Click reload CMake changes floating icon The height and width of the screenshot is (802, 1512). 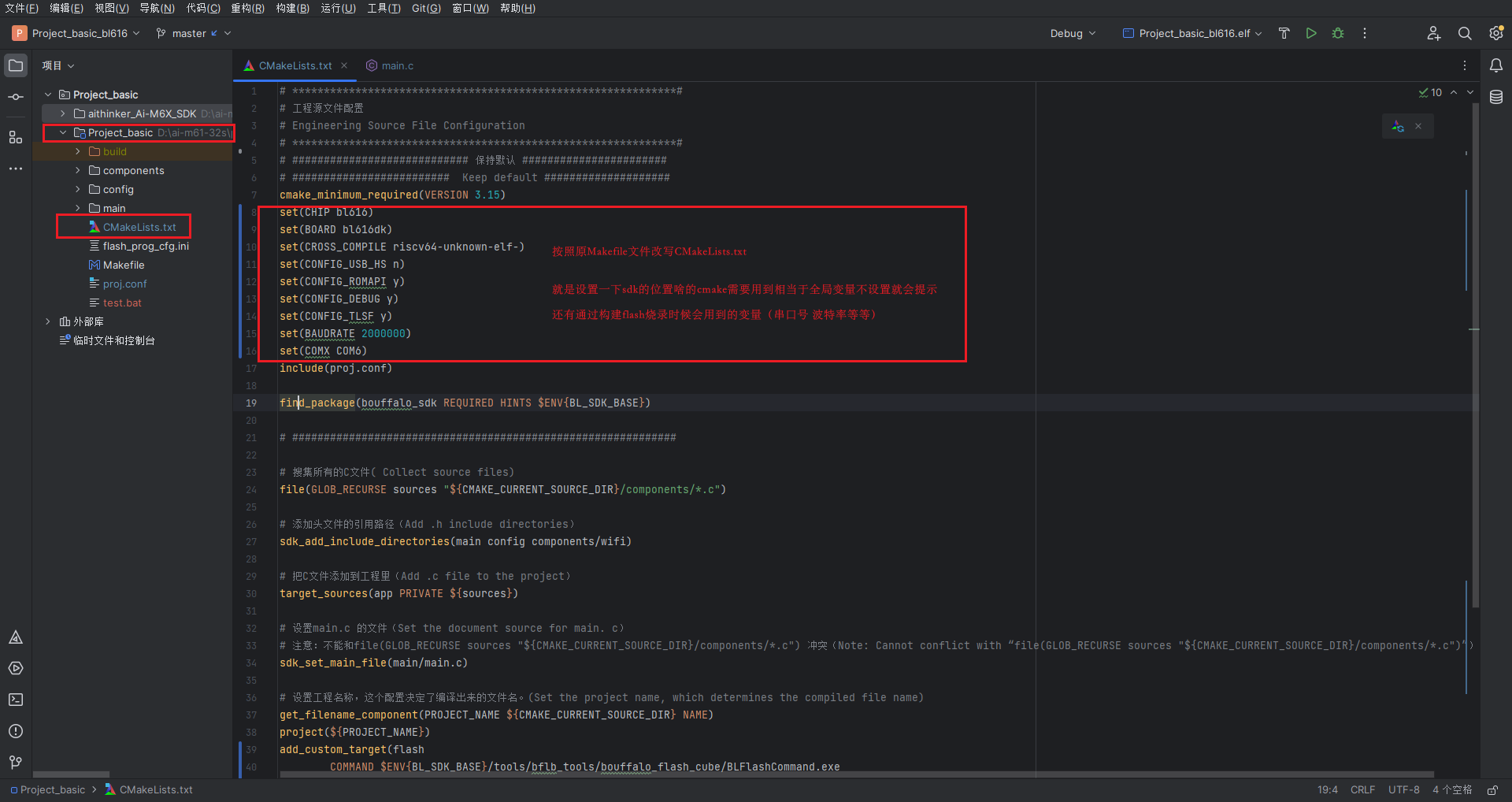[x=1398, y=126]
